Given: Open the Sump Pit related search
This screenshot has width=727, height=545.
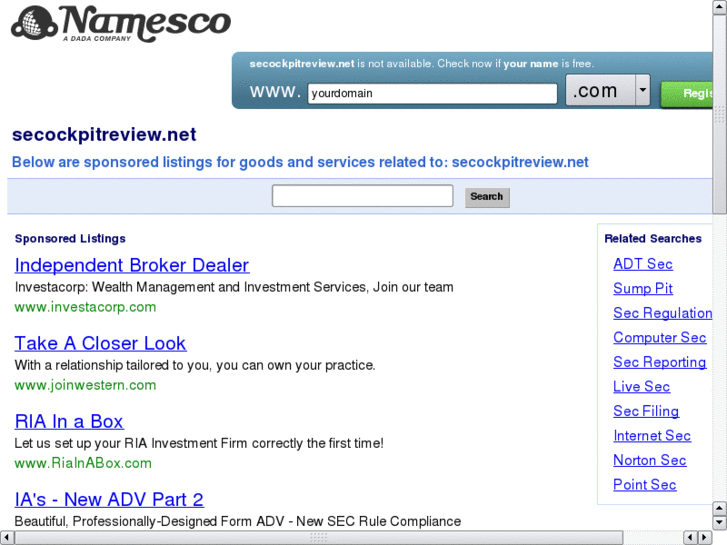Looking at the screenshot, I should point(643,289).
